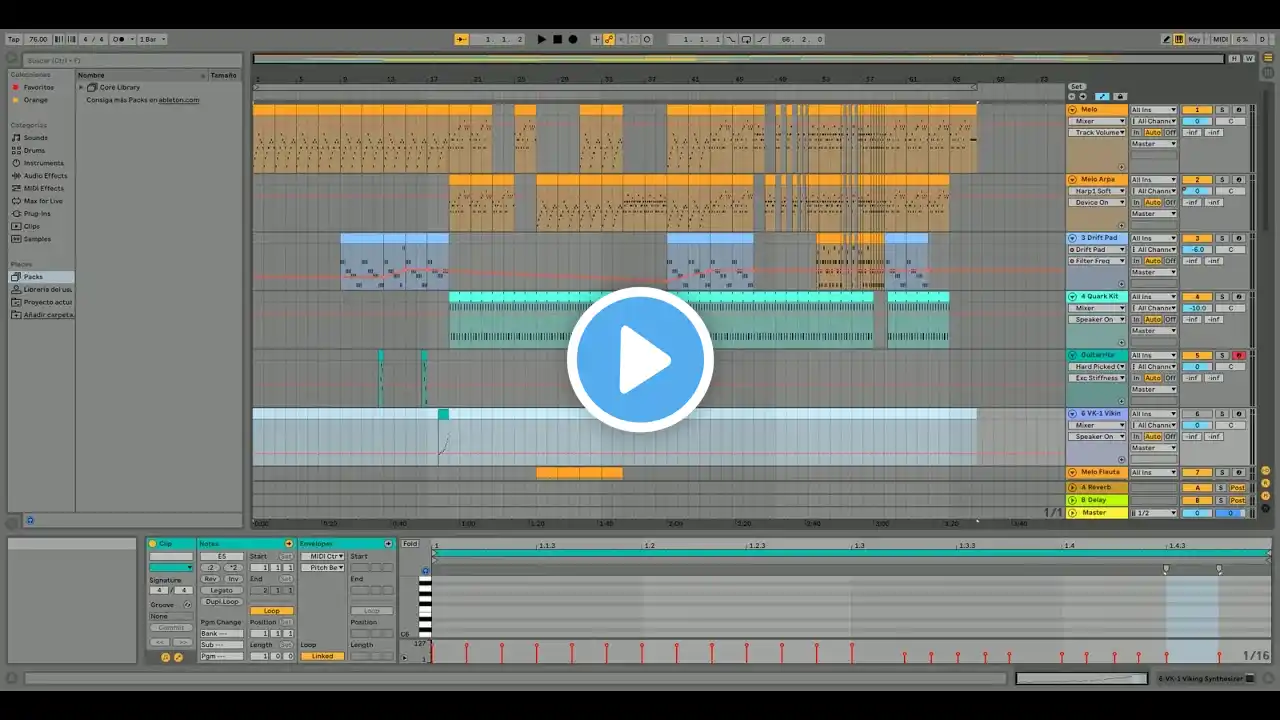Open the Audio Effects browser category

(x=46, y=175)
